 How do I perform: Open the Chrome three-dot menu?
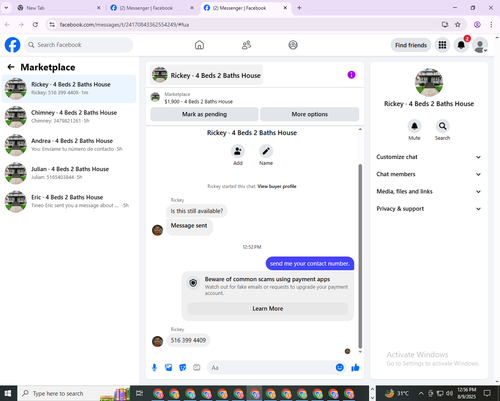pyautogui.click(x=491, y=25)
